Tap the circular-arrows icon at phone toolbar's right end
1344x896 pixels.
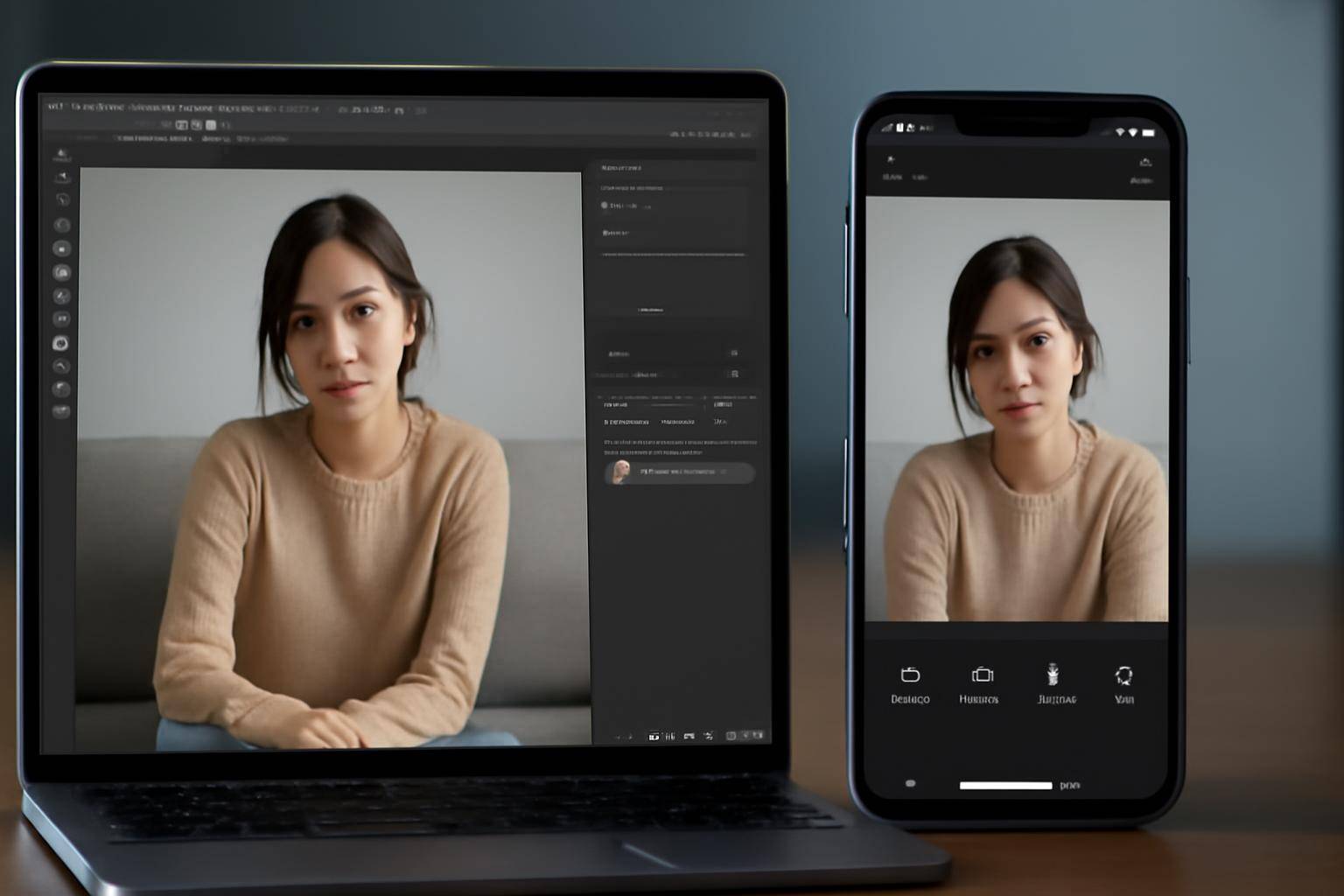point(1123,675)
